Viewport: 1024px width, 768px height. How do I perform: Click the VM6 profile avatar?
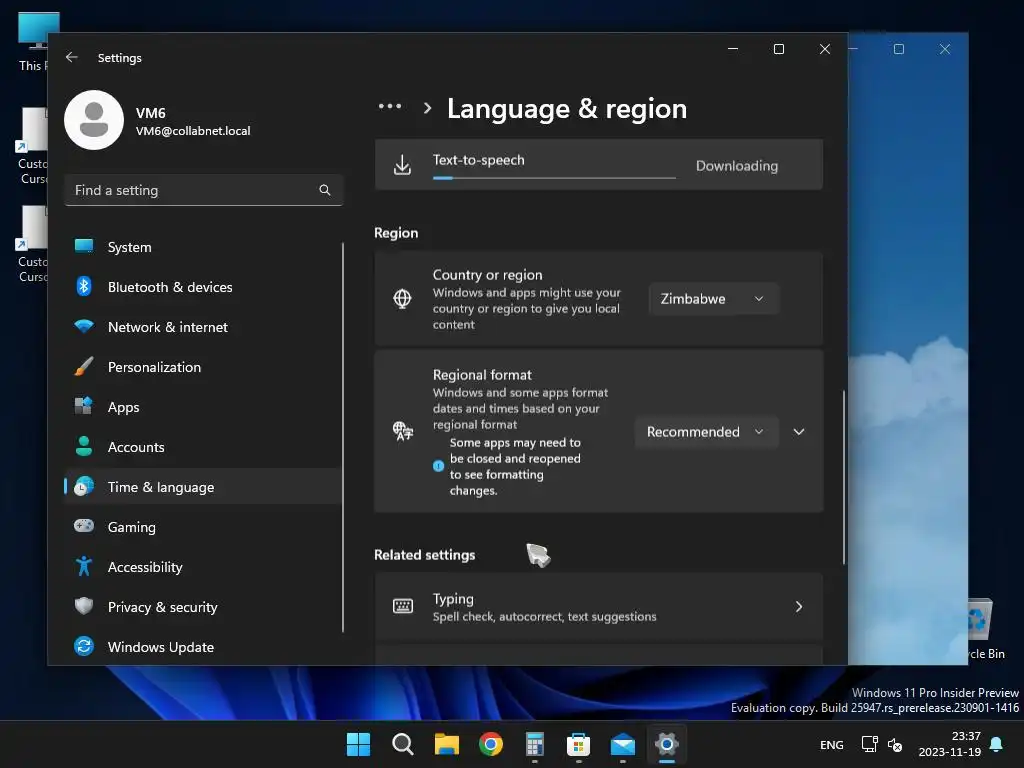tap(94, 120)
